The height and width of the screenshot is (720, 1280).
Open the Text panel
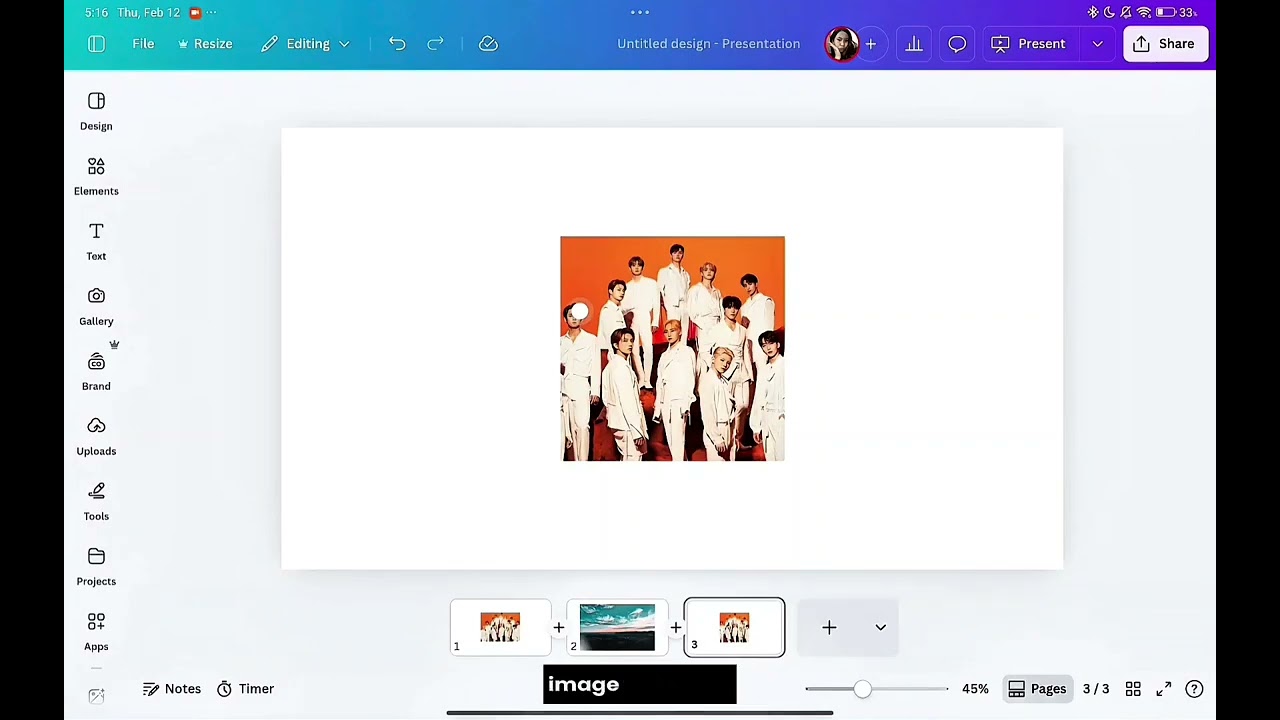96,242
